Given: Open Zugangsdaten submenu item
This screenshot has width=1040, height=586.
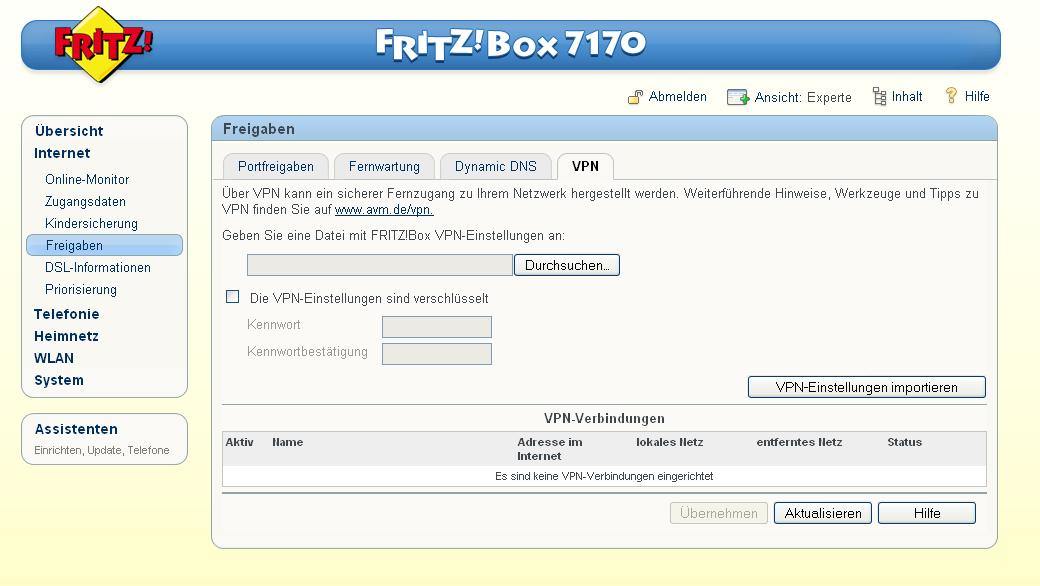Looking at the screenshot, I should coord(85,202).
